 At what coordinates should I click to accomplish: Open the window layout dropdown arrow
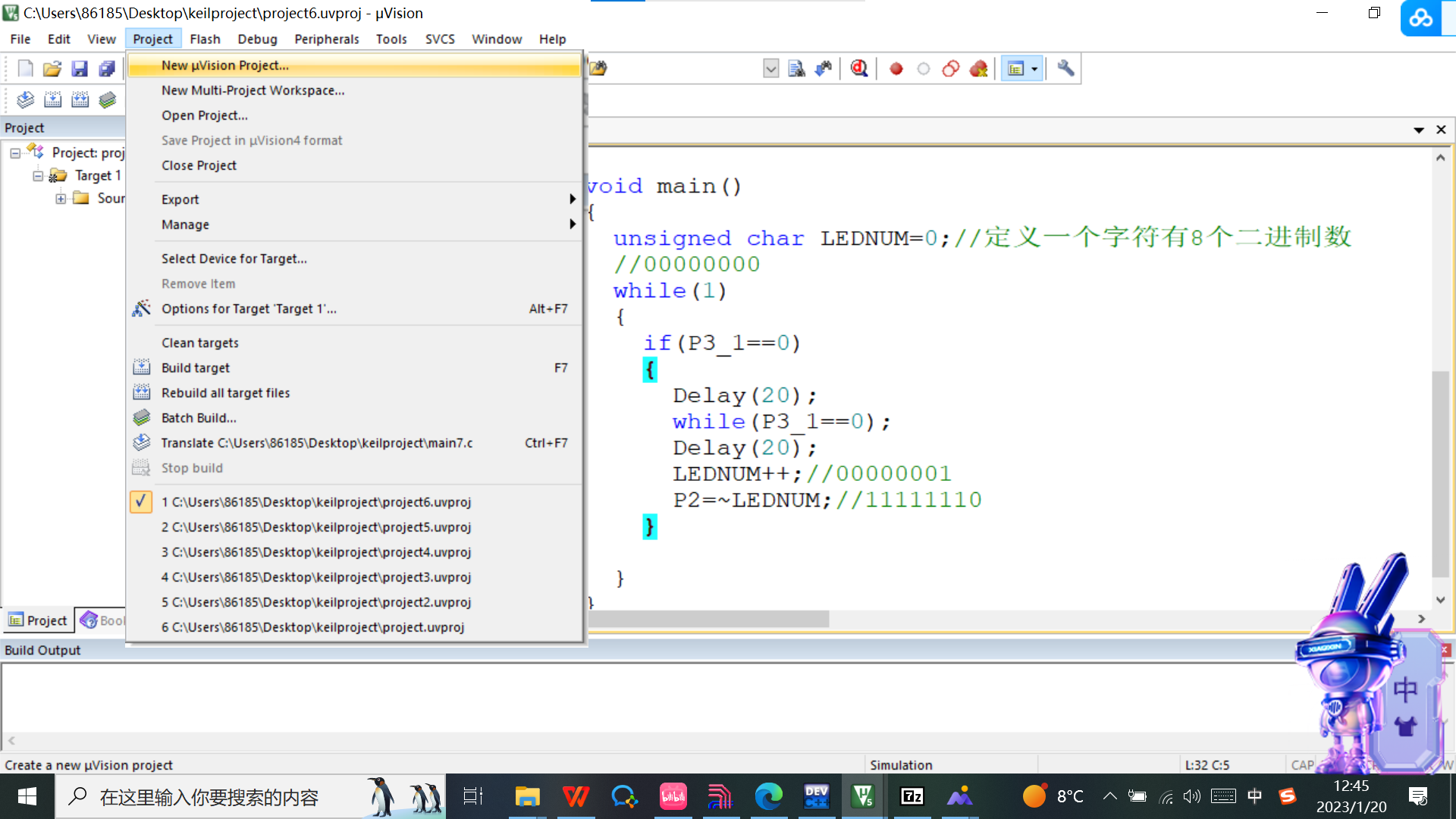(1034, 69)
